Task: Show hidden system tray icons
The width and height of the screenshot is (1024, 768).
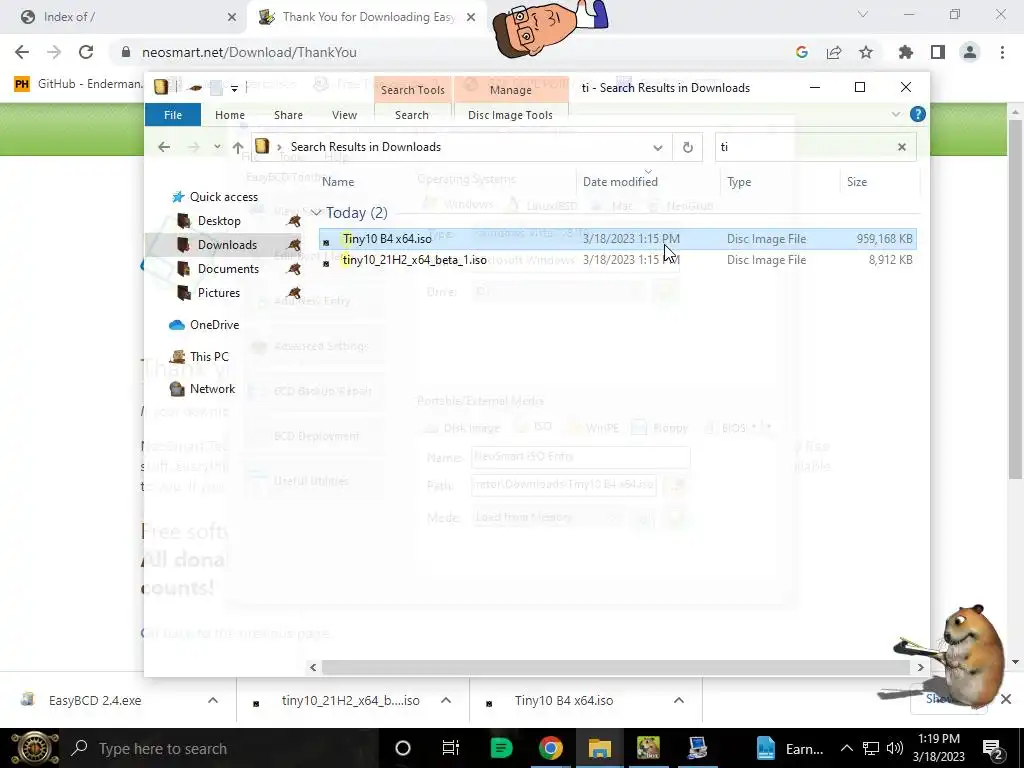Action: (846, 748)
